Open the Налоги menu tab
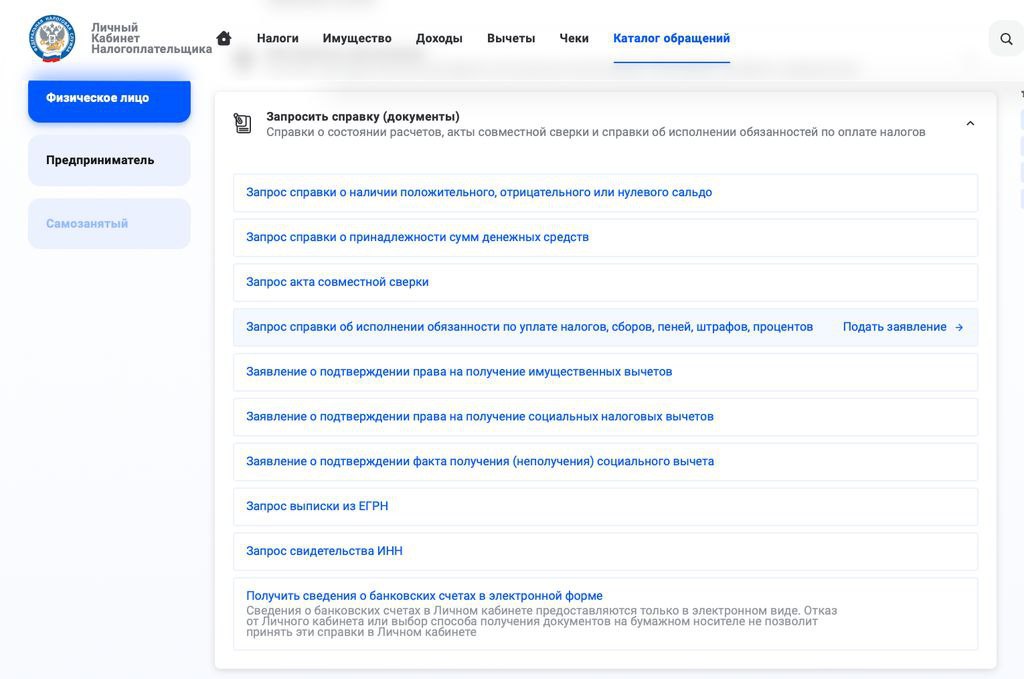Screen dimensions: 1024x679 tap(278, 38)
